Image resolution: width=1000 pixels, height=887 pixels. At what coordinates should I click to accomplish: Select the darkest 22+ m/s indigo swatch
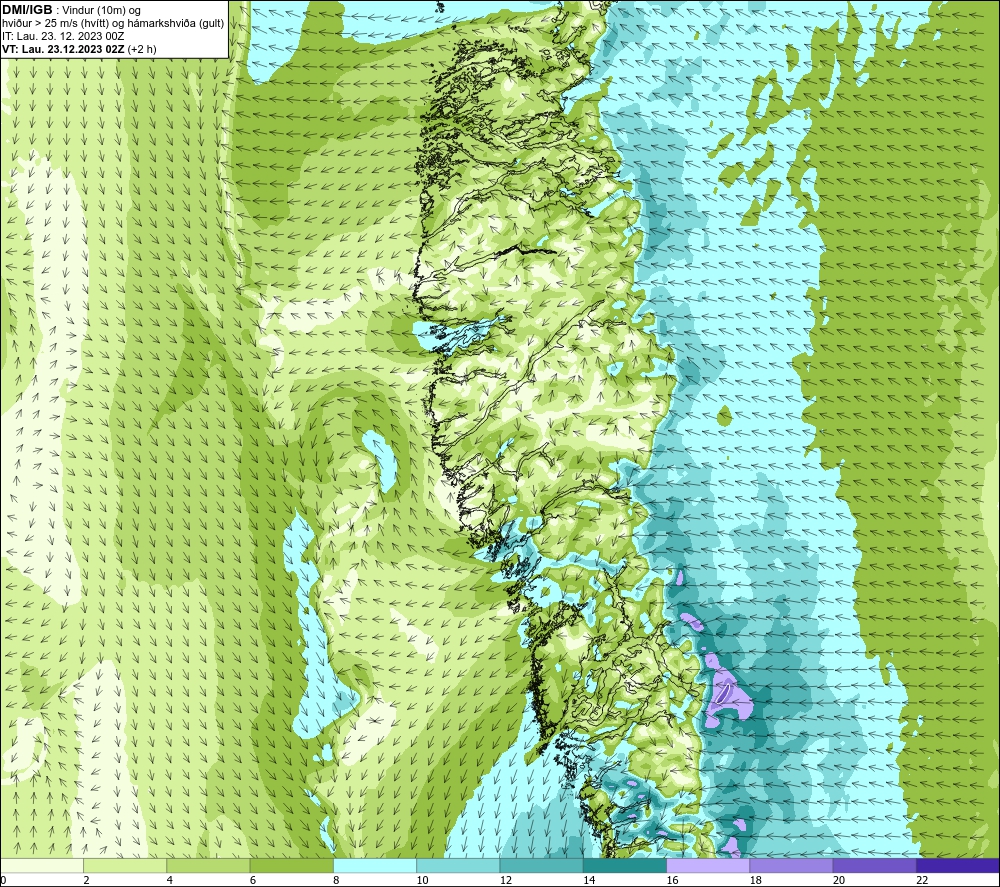click(x=958, y=865)
